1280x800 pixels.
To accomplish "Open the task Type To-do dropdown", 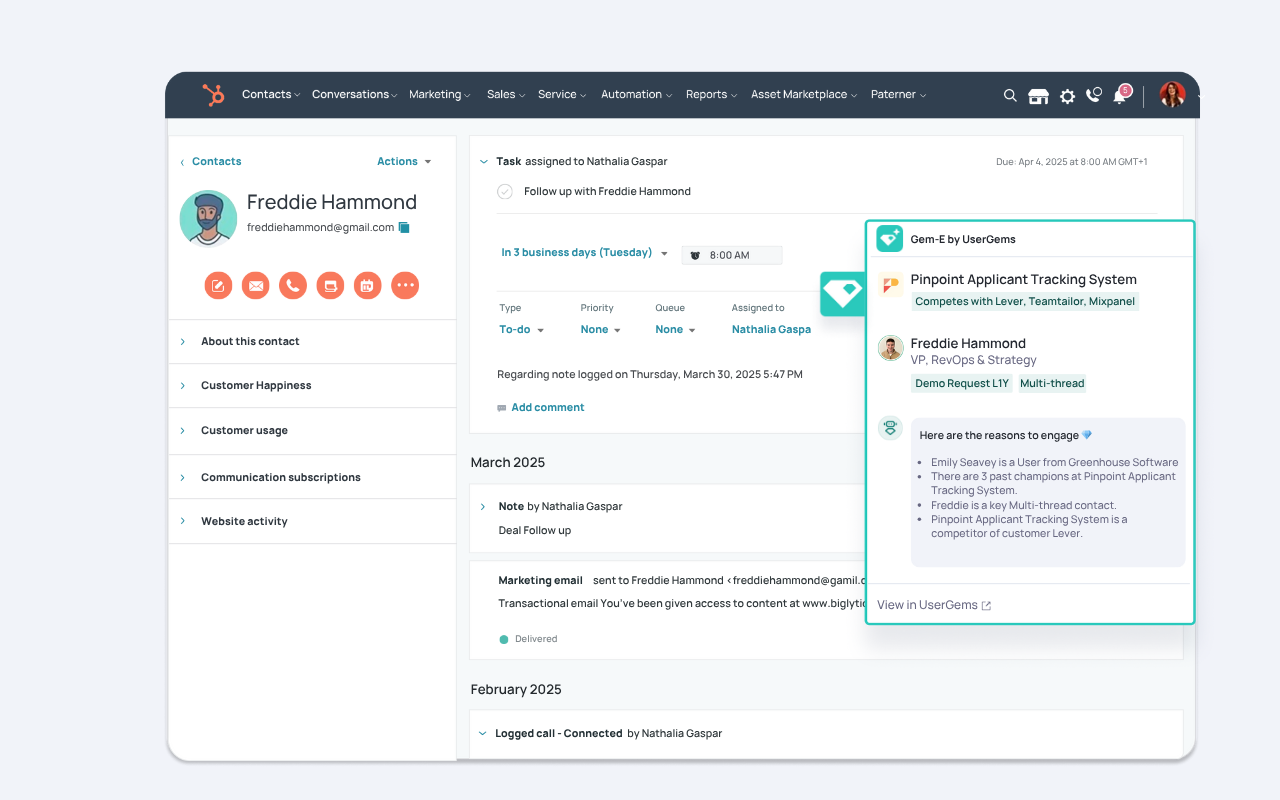I will pyautogui.click(x=521, y=330).
